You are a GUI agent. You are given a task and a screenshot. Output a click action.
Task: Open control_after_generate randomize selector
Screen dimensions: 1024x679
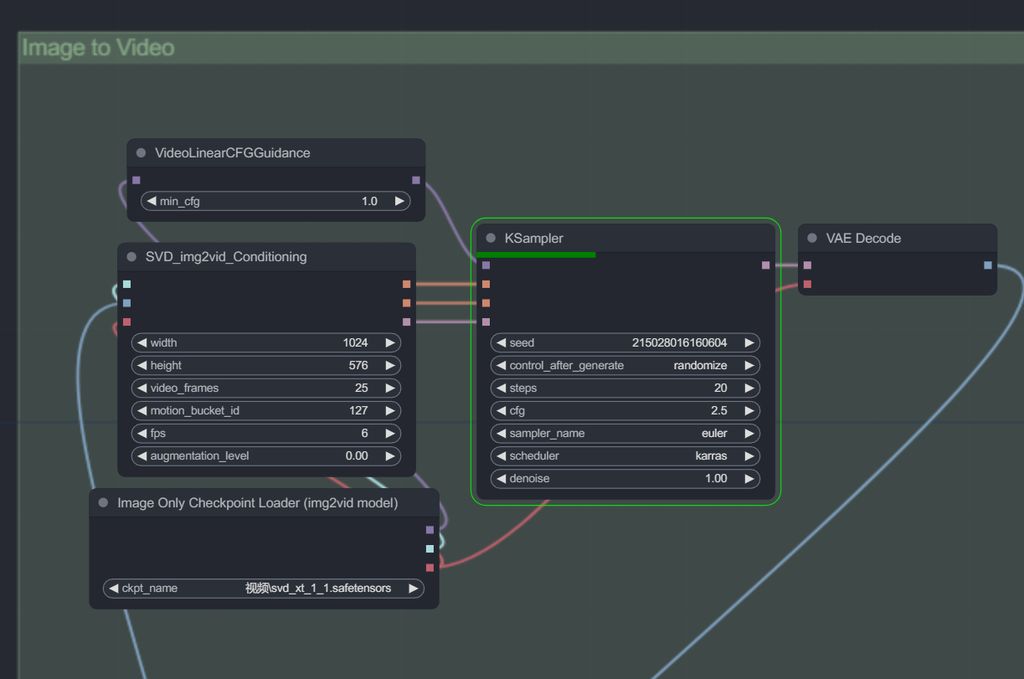(x=625, y=366)
